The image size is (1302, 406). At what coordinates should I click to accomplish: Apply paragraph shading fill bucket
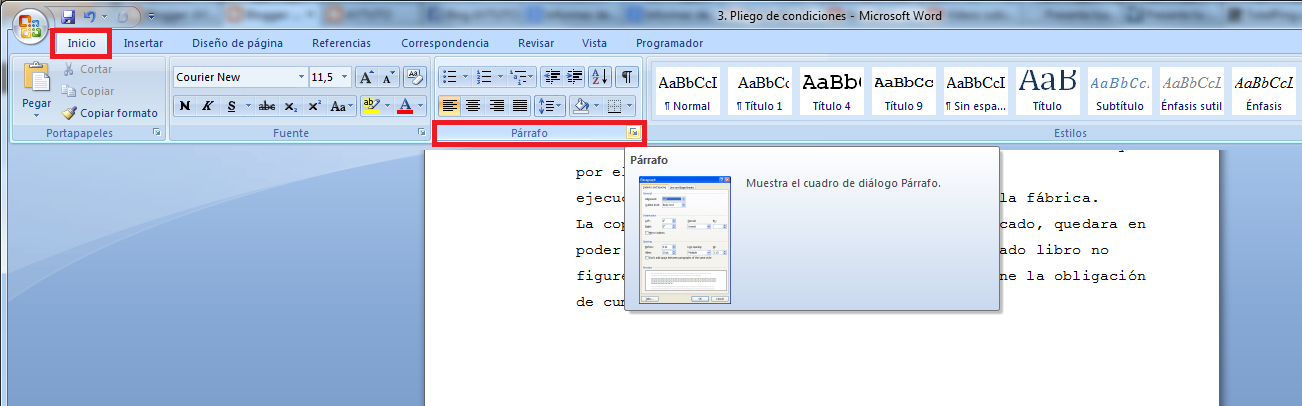click(580, 105)
